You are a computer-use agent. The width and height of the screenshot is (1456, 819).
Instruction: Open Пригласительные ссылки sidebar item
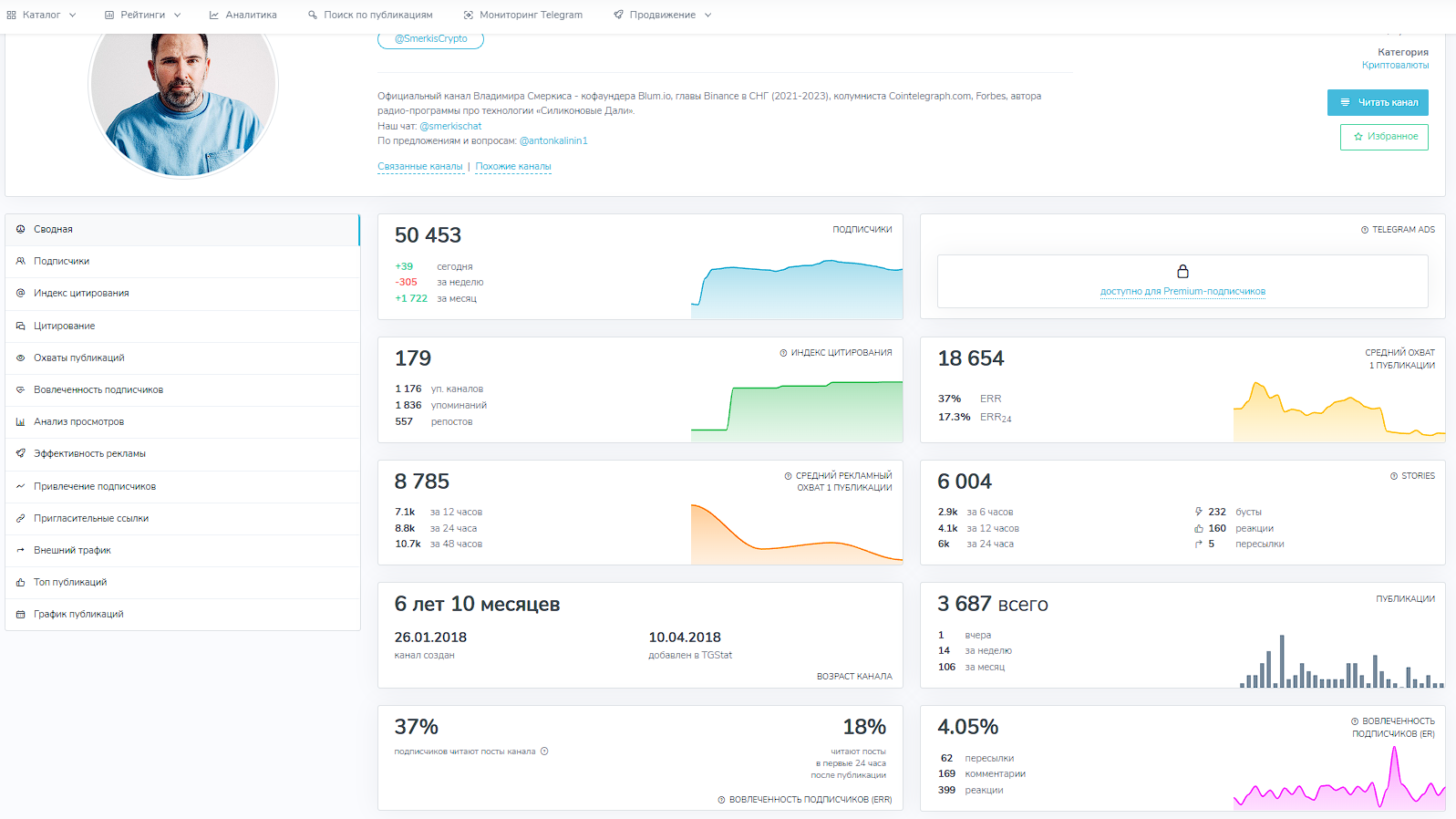point(182,518)
